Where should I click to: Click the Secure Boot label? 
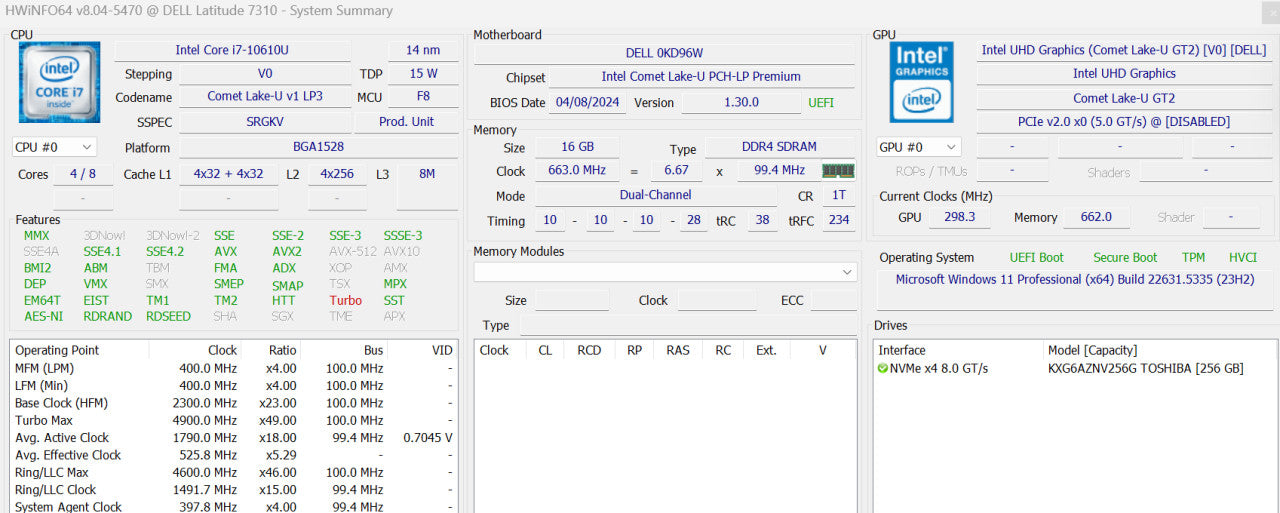1125,257
